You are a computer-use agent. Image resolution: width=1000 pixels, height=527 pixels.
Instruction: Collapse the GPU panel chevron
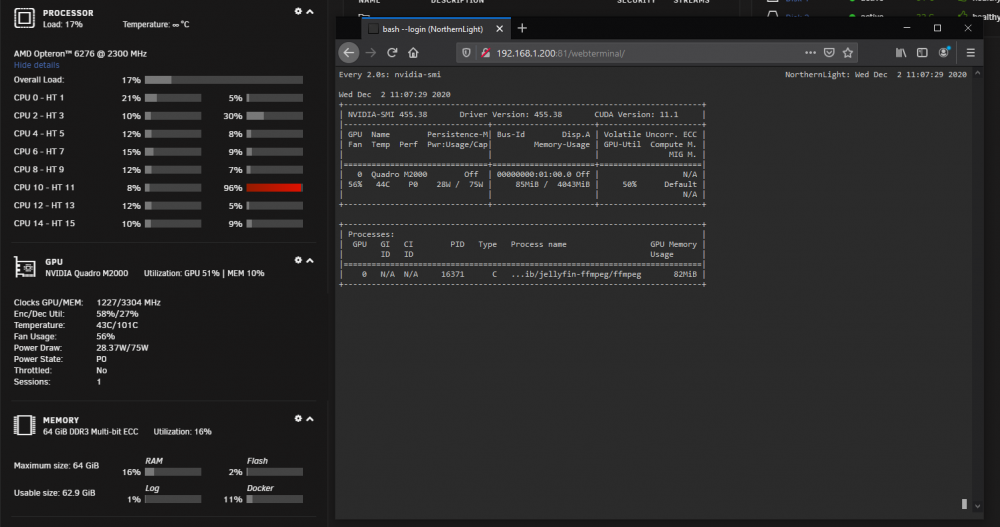(310, 260)
